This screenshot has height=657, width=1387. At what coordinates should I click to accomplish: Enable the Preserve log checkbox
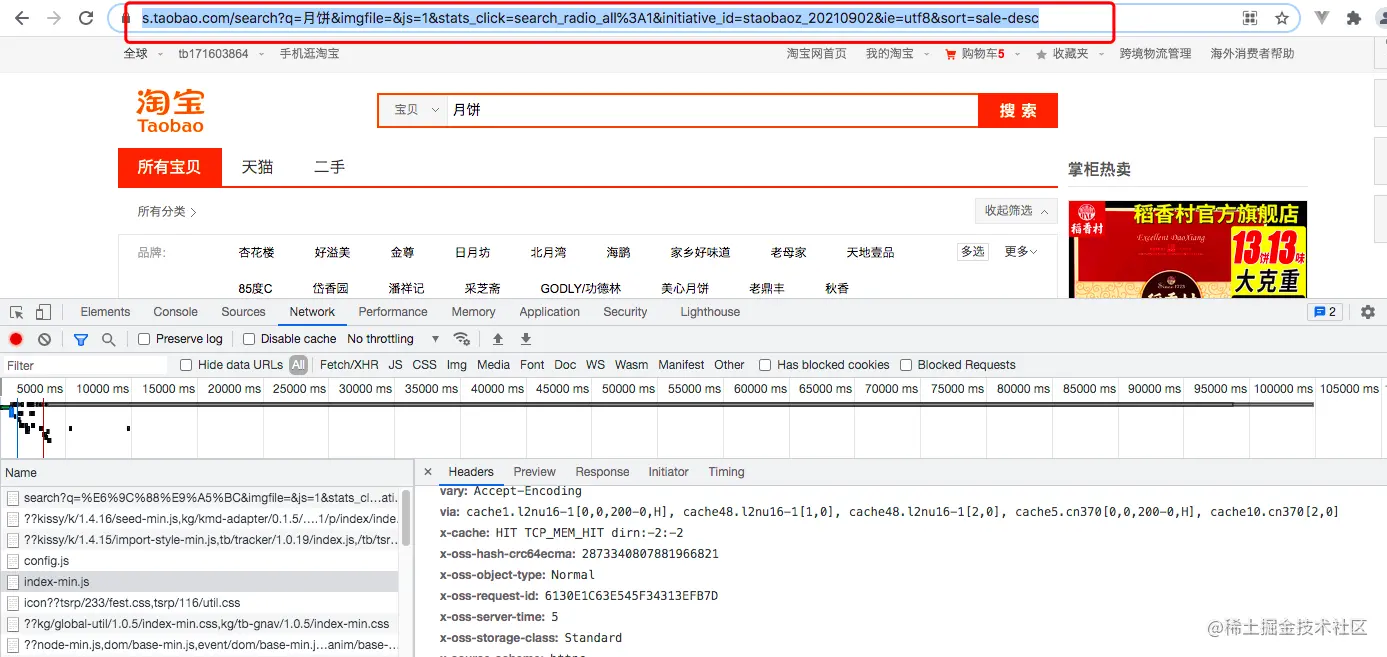click(x=144, y=339)
